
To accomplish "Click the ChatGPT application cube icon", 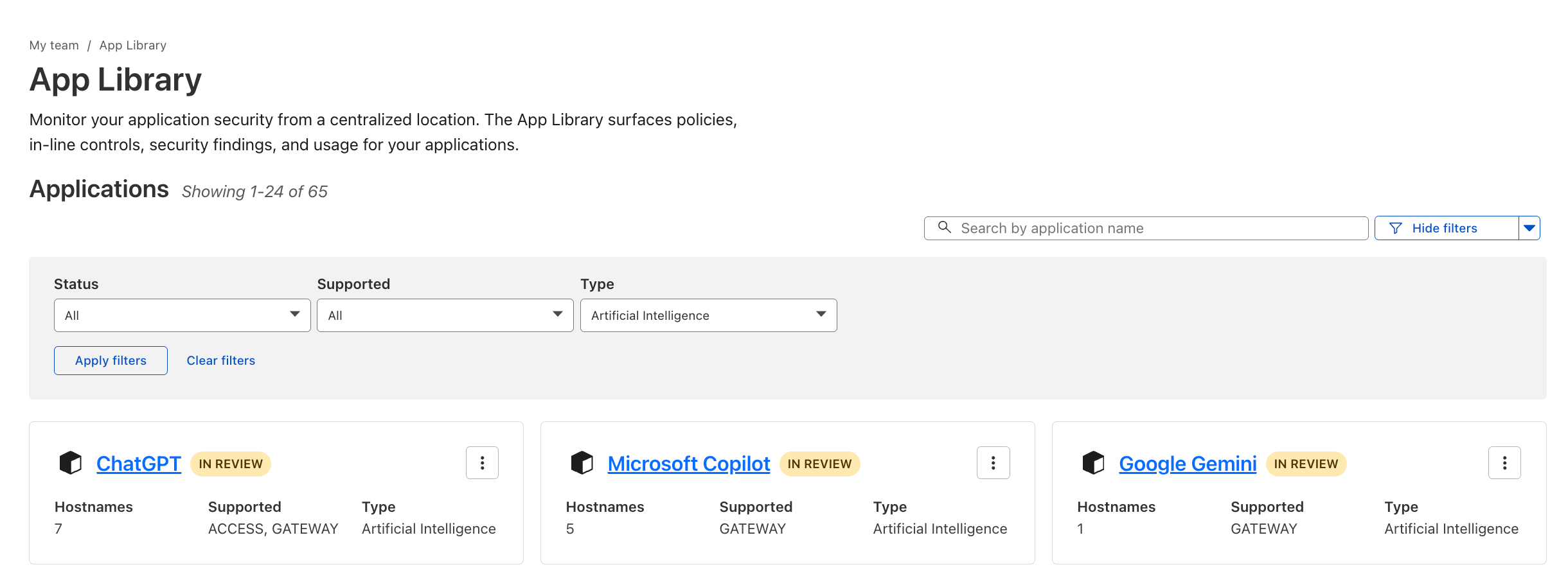I will (71, 462).
